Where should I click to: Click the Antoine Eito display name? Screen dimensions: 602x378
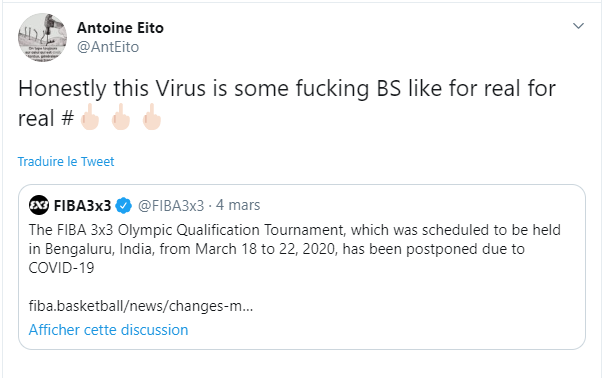tap(120, 28)
